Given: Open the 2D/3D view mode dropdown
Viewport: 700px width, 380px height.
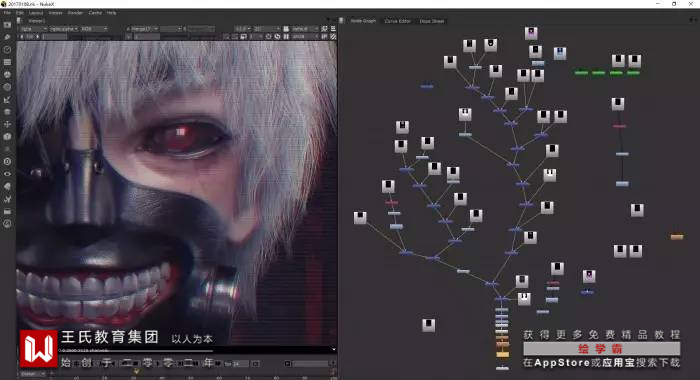Looking at the screenshot, I should pos(267,29).
